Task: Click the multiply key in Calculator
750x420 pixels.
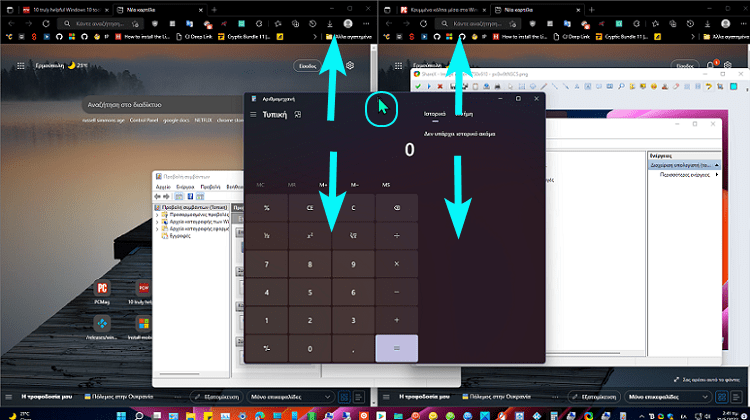Action: tap(397, 264)
